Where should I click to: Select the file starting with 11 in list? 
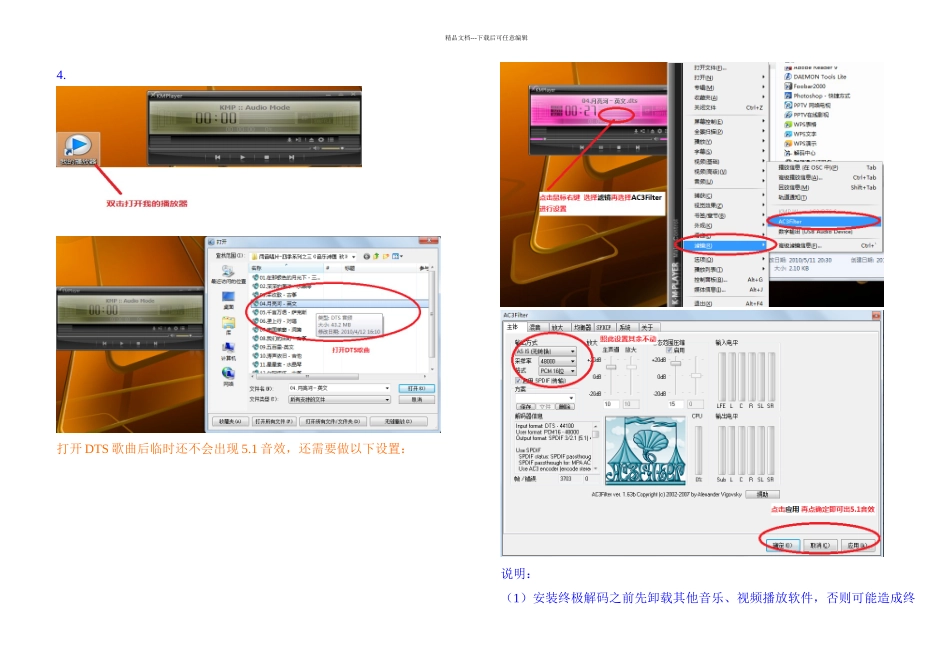point(277,364)
